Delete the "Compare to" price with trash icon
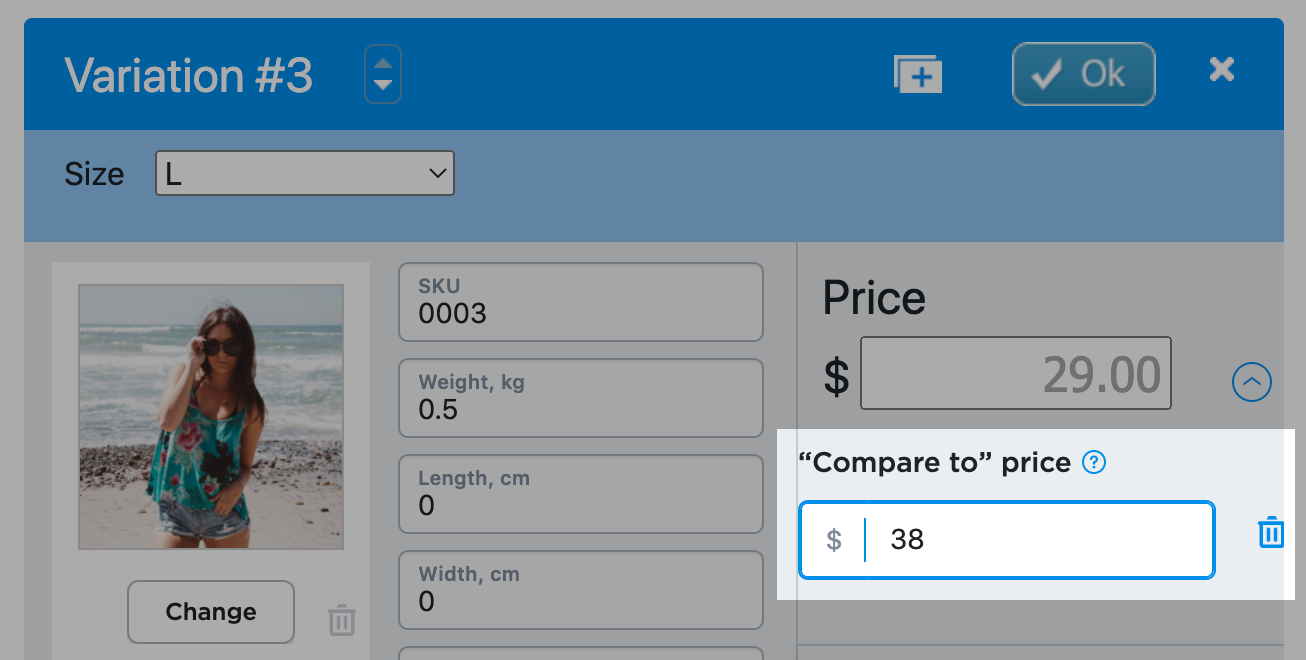The height and width of the screenshot is (660, 1306). 1271,532
